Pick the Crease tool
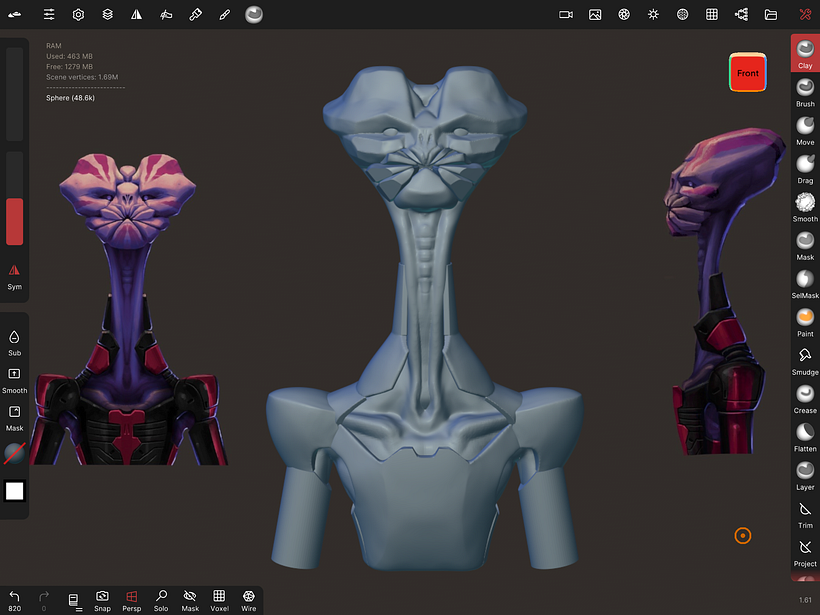 coord(805,396)
